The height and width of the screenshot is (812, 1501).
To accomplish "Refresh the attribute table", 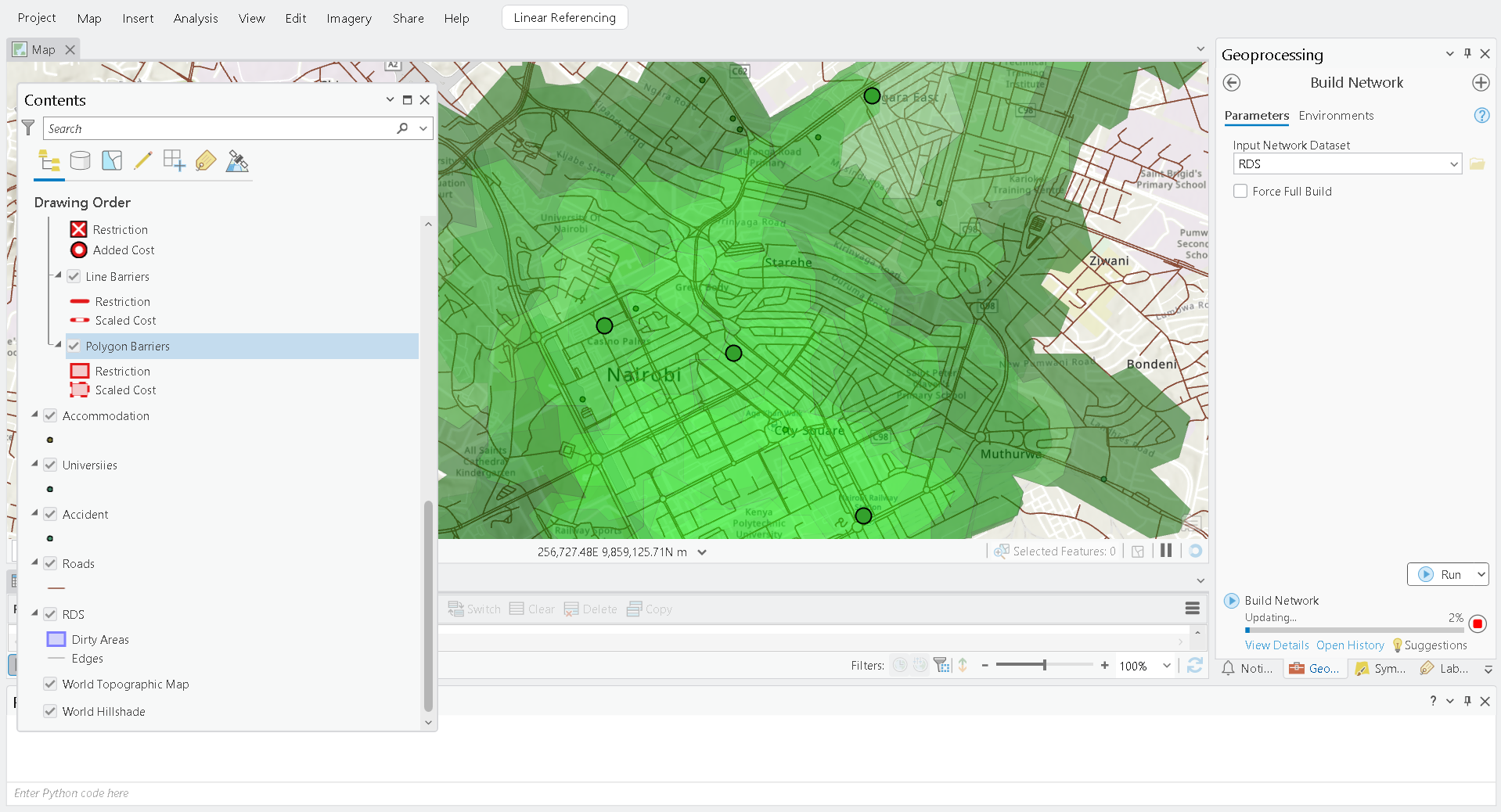I will (x=1194, y=665).
